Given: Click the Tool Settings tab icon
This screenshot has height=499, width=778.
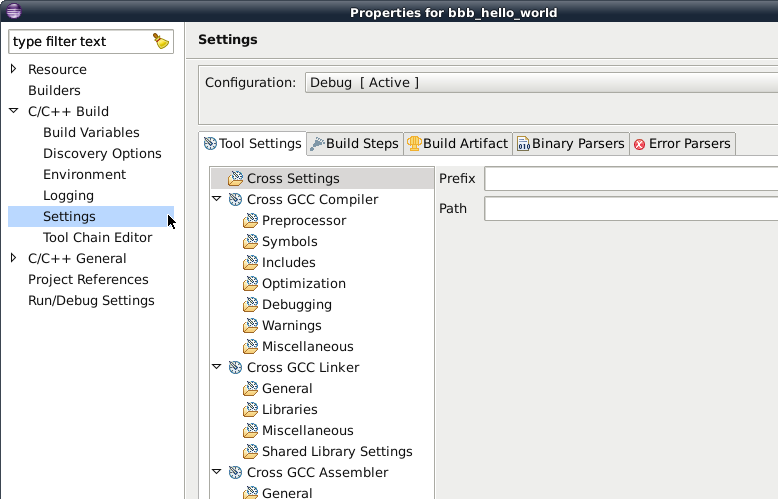Looking at the screenshot, I should [x=210, y=143].
